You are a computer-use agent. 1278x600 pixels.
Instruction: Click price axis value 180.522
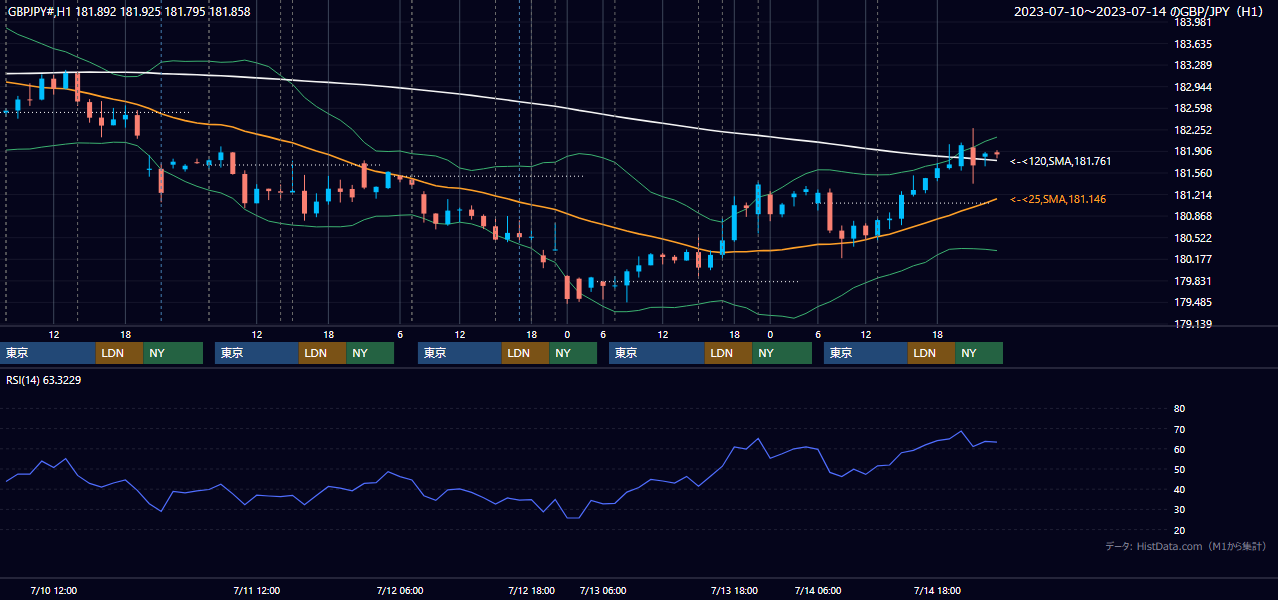tap(1192, 238)
